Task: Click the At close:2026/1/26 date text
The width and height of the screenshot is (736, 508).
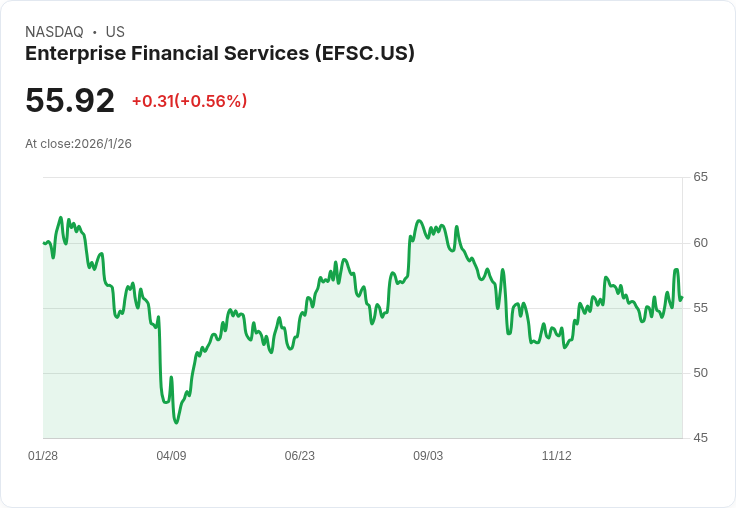Action: [x=78, y=144]
